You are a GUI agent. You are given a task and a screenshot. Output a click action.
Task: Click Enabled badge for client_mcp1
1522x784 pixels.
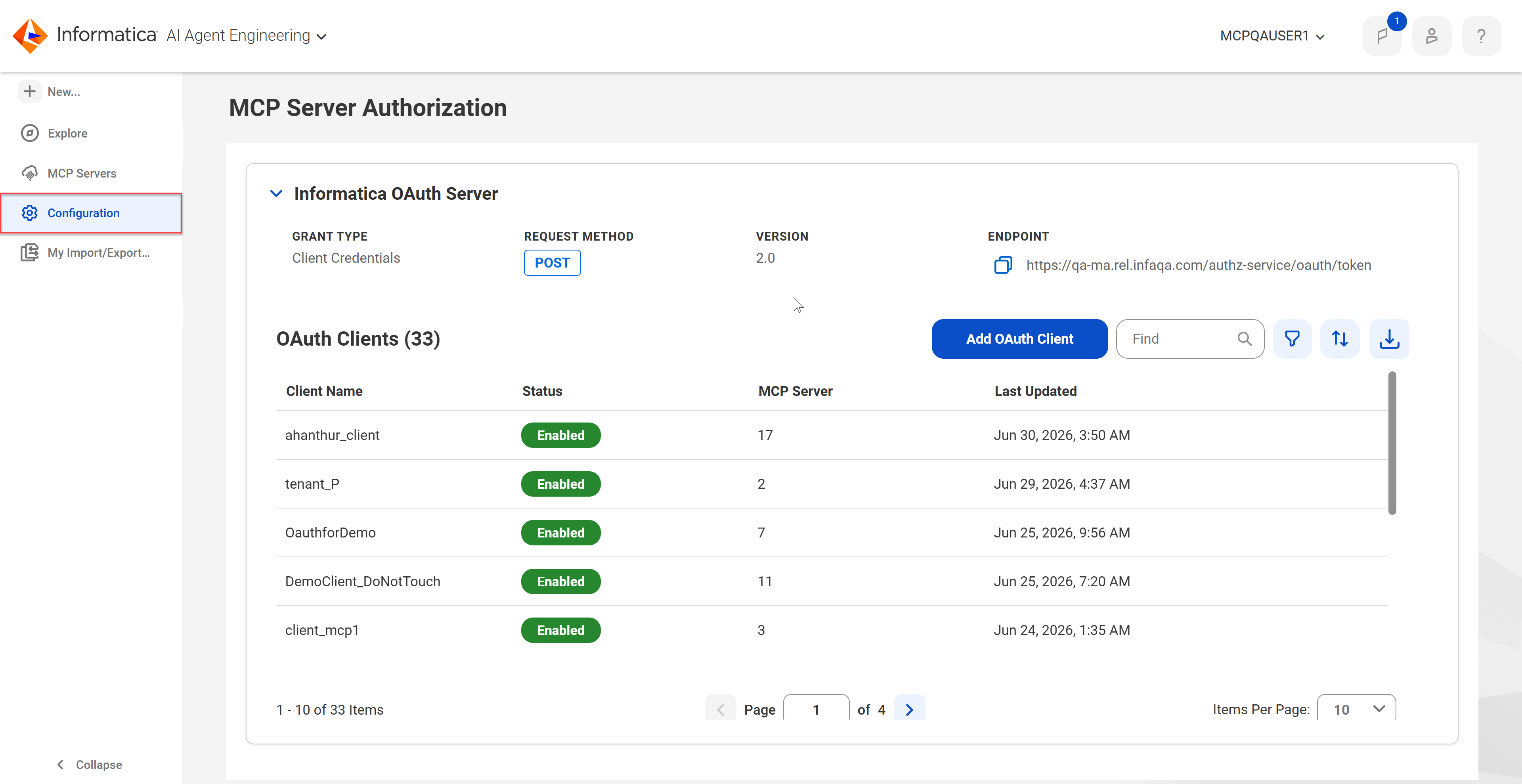(561, 630)
